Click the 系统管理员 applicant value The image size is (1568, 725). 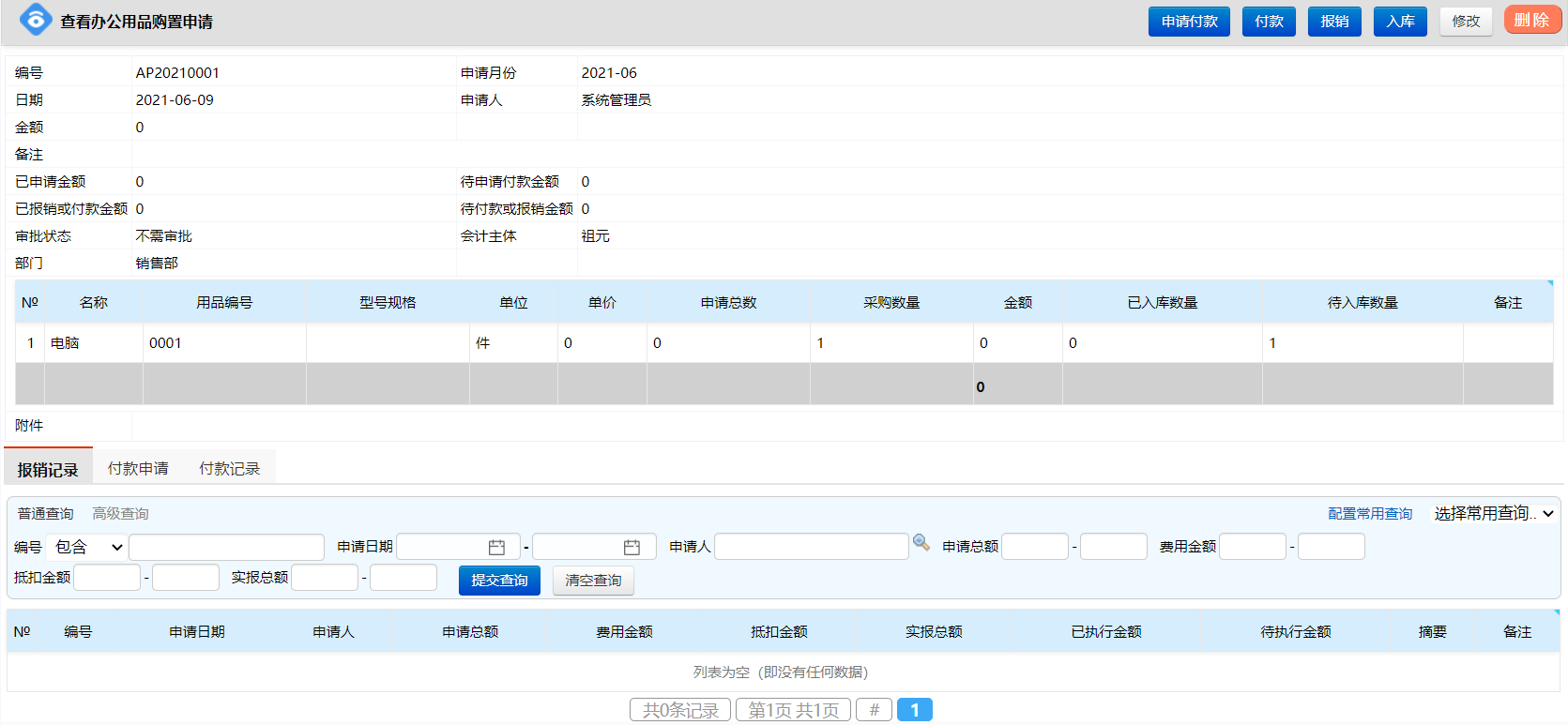(x=616, y=99)
